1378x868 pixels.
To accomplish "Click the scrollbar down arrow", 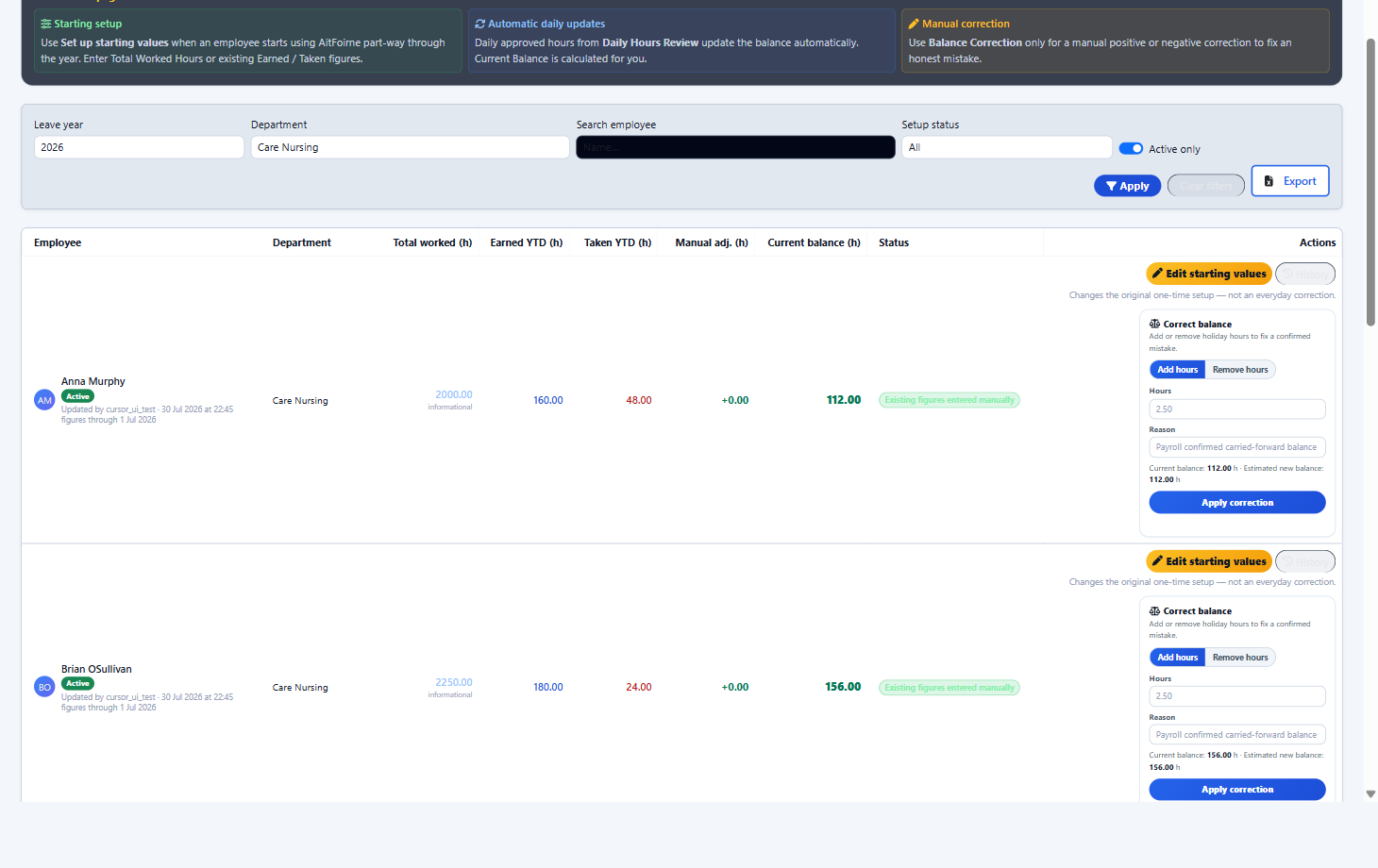I will [x=1370, y=794].
